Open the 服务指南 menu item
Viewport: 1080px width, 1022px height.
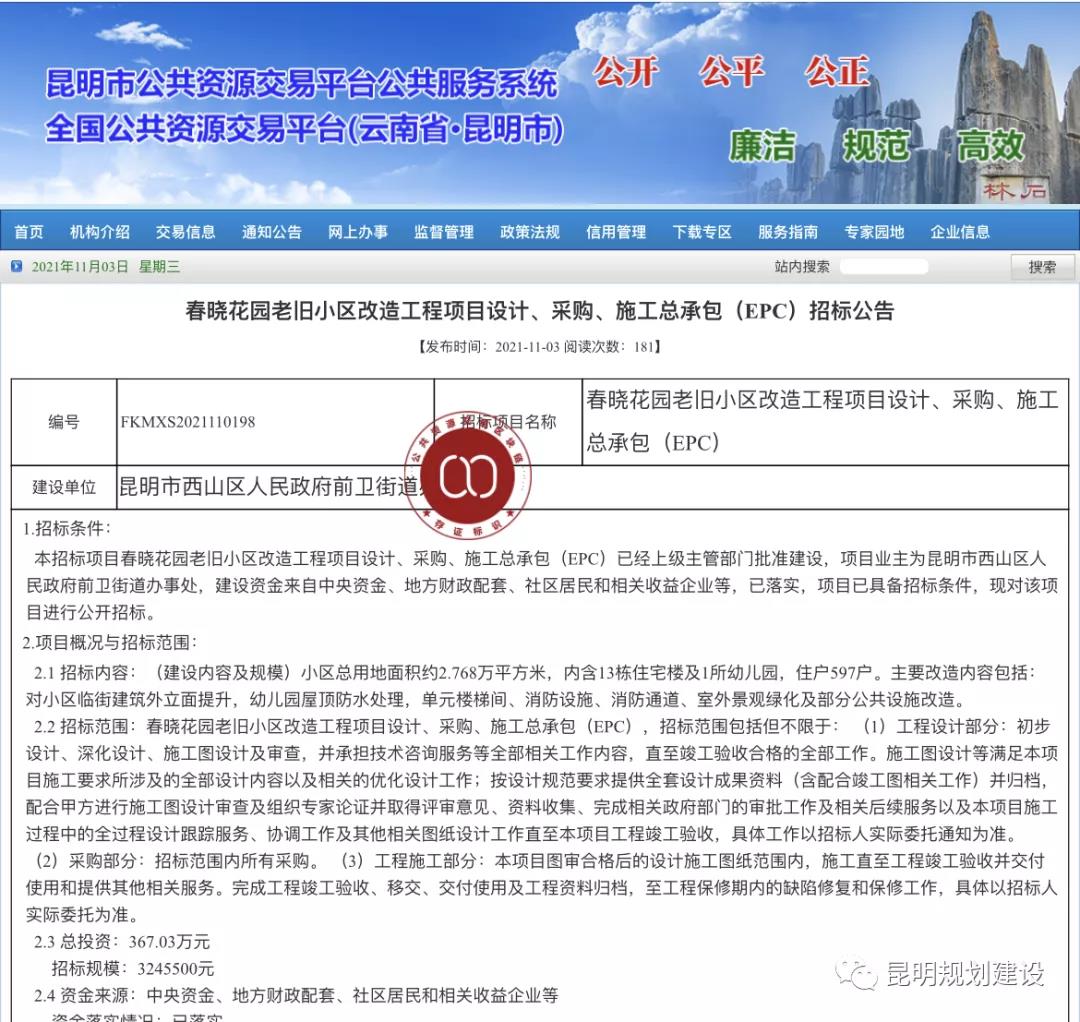click(x=788, y=232)
